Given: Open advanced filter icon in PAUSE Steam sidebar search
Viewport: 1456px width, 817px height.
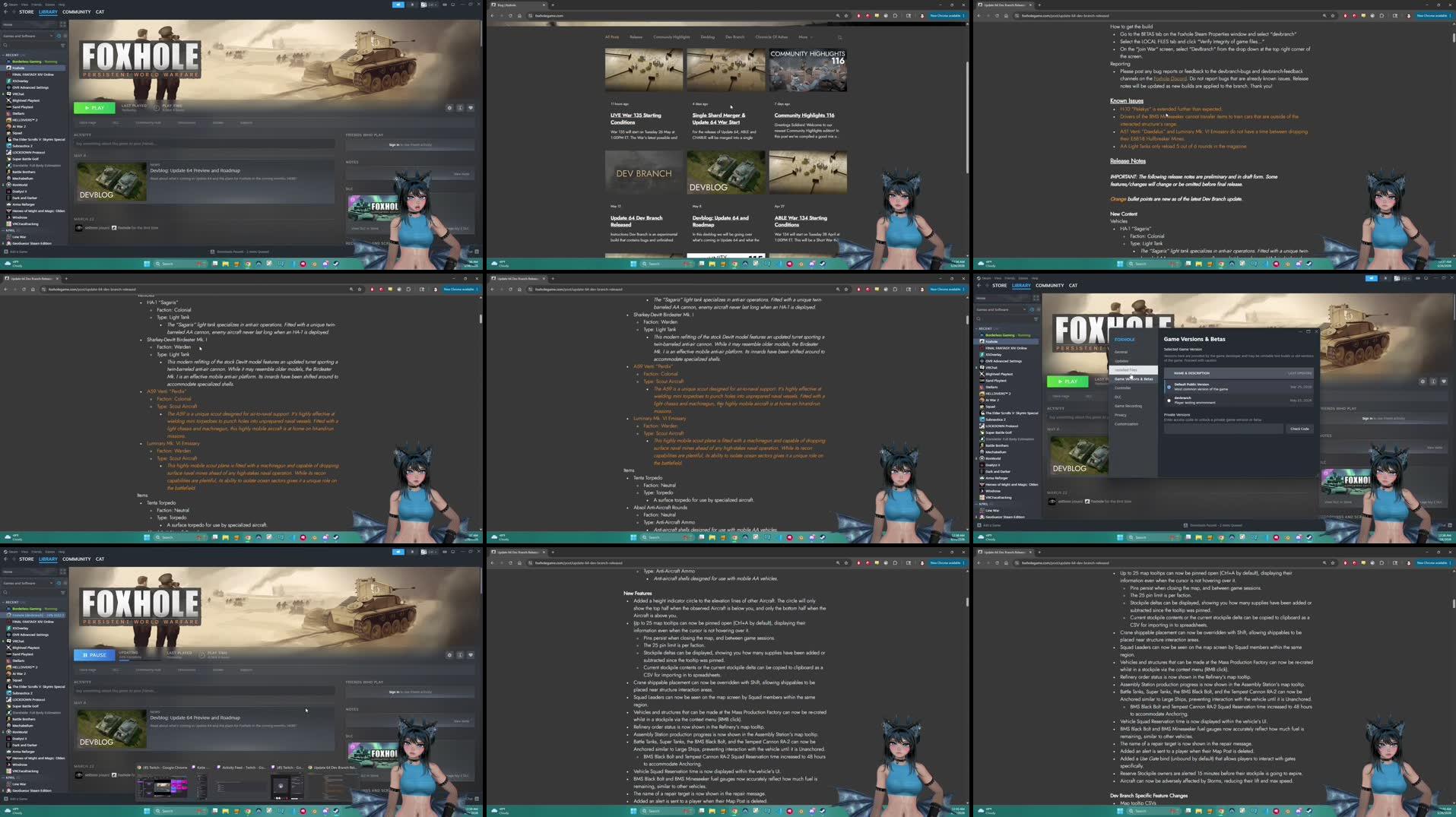Looking at the screenshot, I should 62,592.
